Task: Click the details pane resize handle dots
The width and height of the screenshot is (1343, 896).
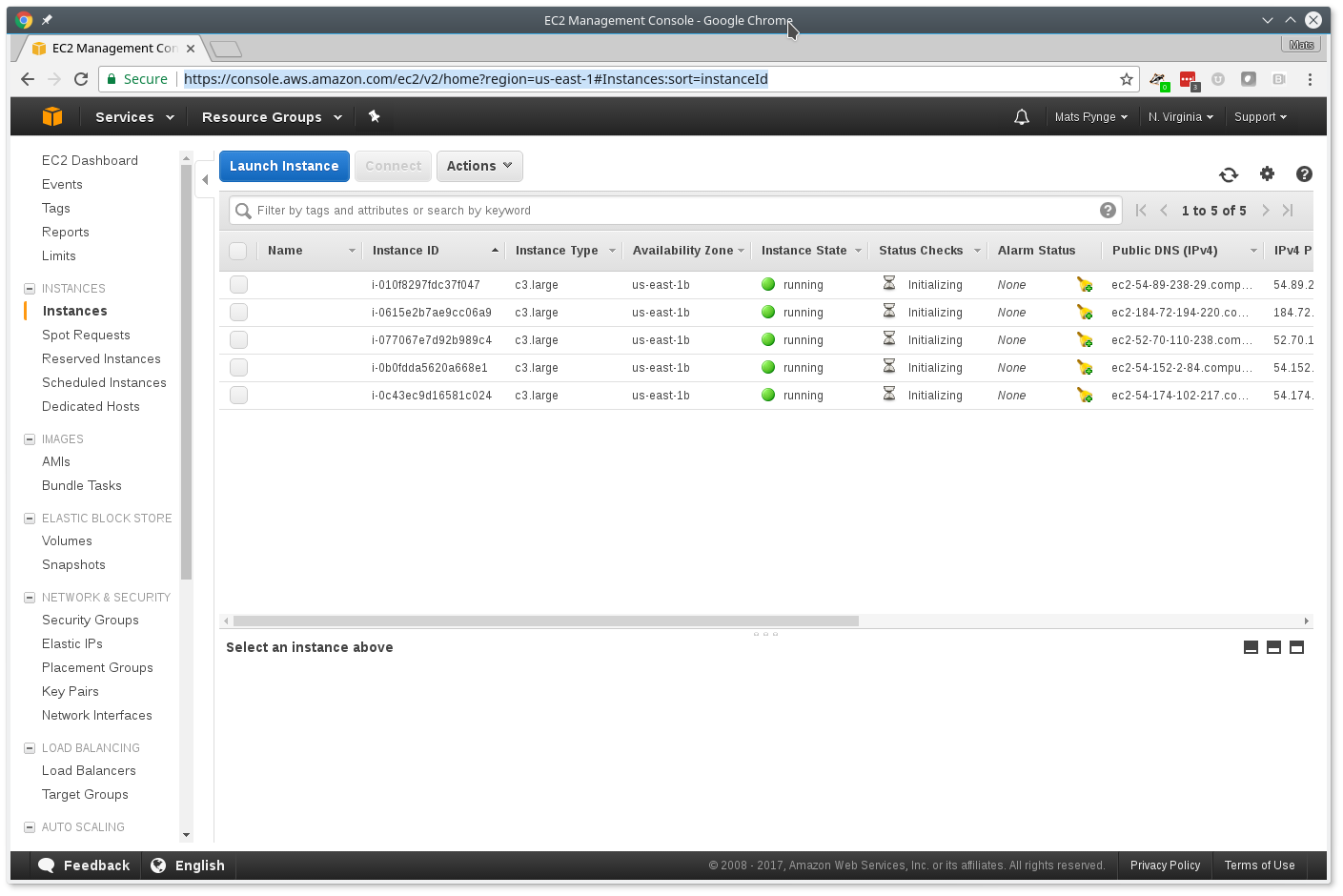Action: pyautogui.click(x=765, y=634)
